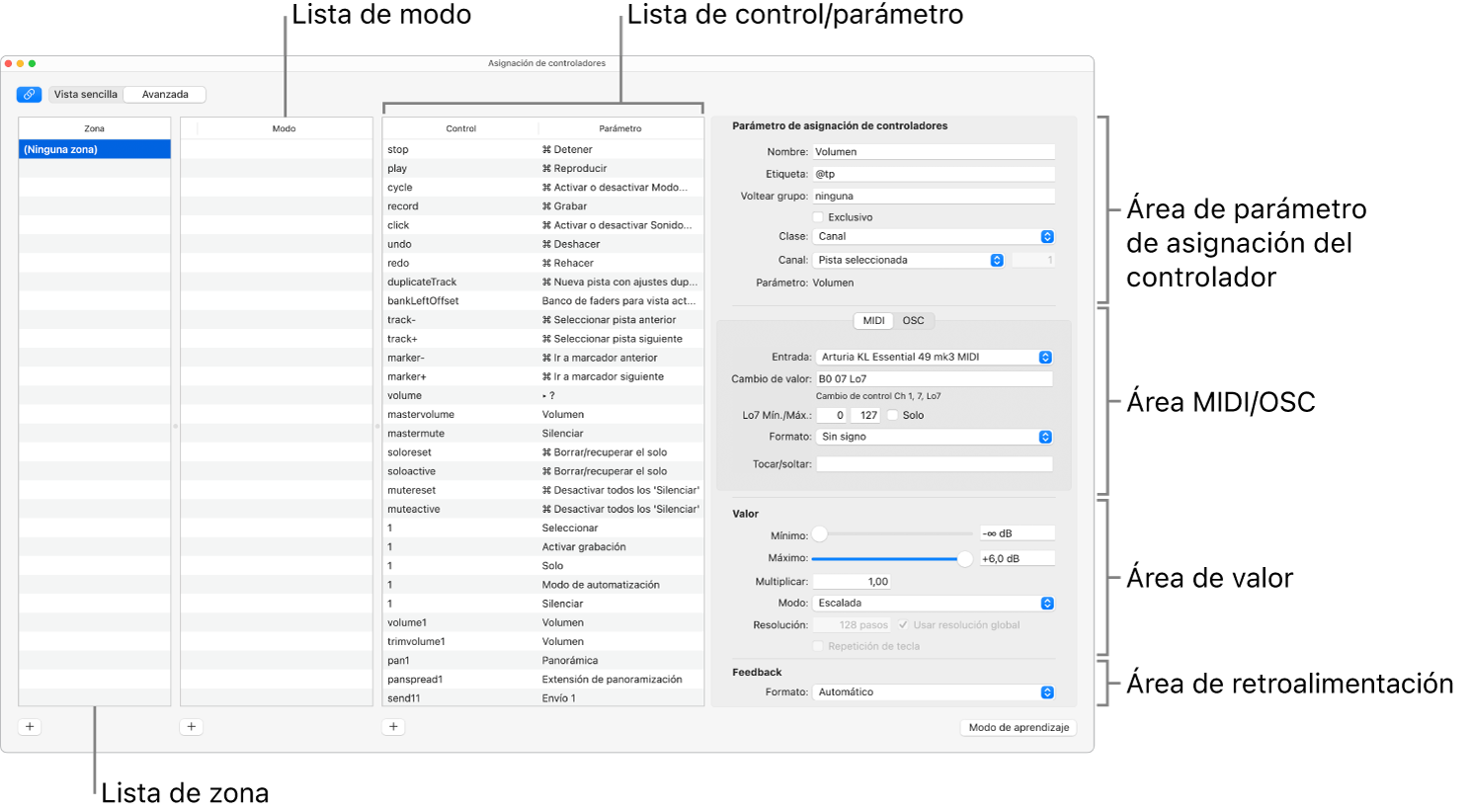Viewport: 1472px width, 812px height.
Task: Toggle Usar resolución global checkbox
Action: tap(903, 625)
